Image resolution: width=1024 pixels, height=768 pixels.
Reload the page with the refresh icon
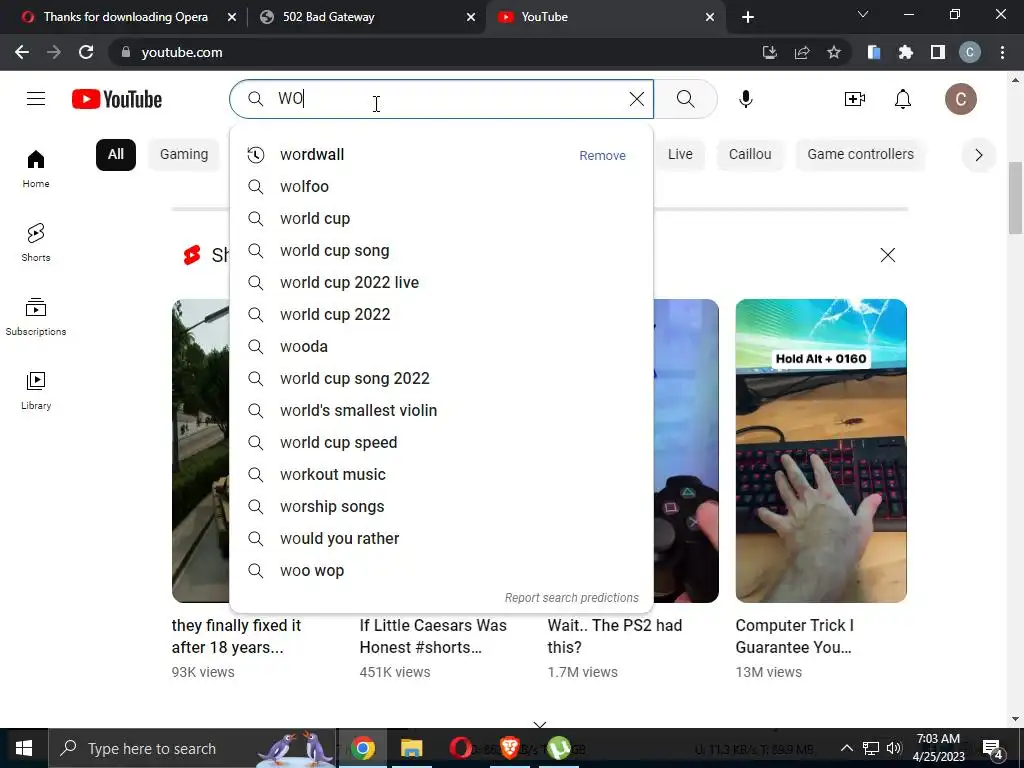tap(86, 52)
